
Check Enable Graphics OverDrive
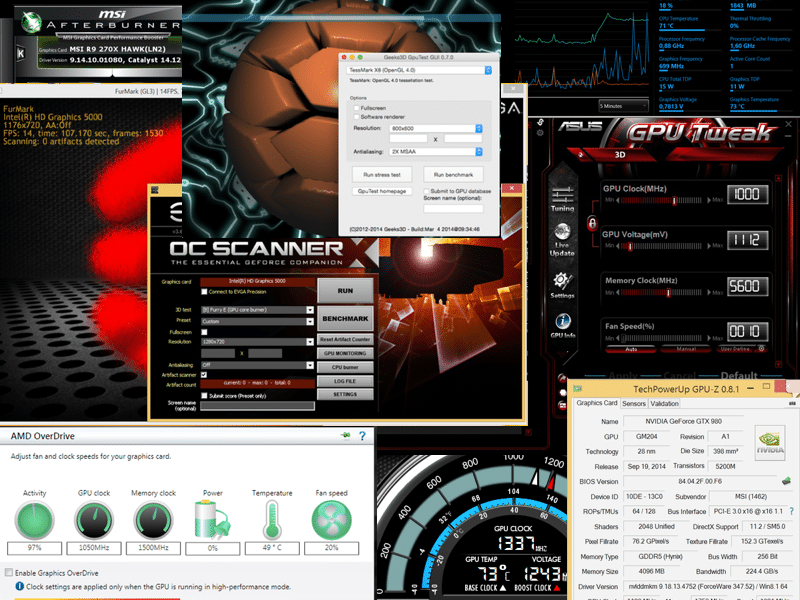pyautogui.click(x=9, y=572)
